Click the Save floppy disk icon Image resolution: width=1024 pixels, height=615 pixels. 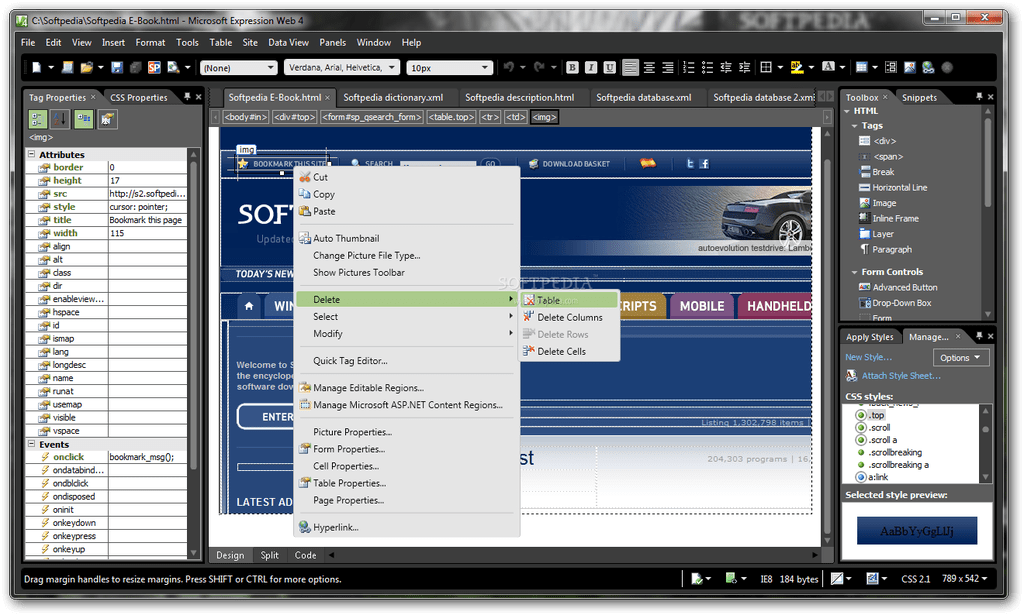(117, 67)
